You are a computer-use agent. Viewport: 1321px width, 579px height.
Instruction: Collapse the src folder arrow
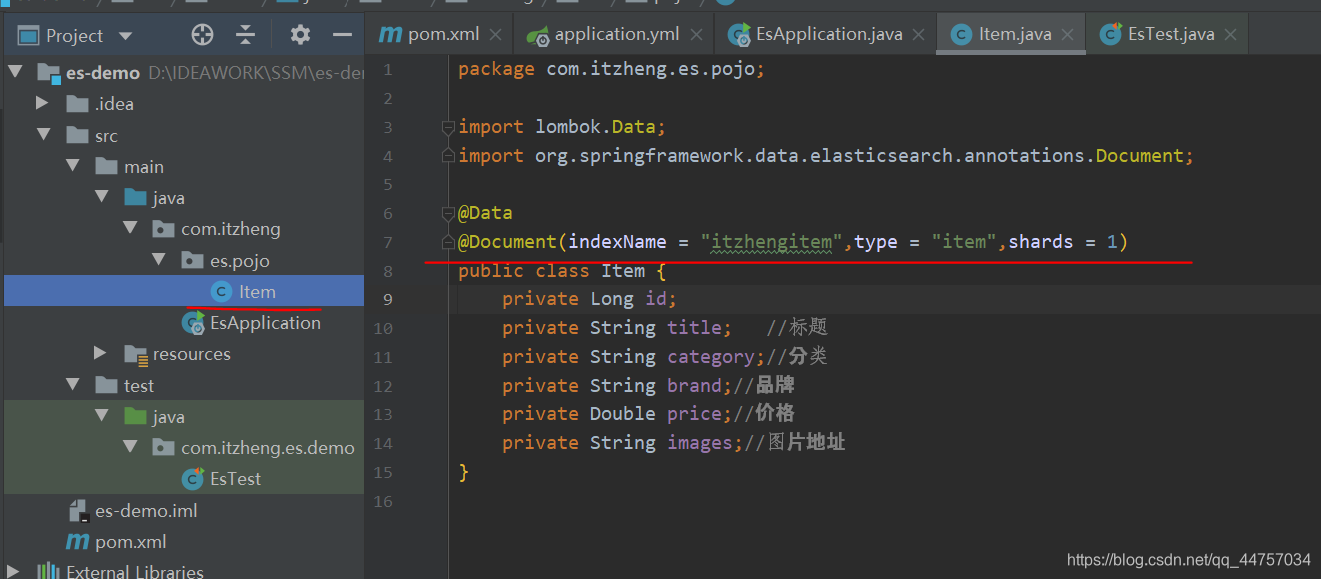pos(43,135)
